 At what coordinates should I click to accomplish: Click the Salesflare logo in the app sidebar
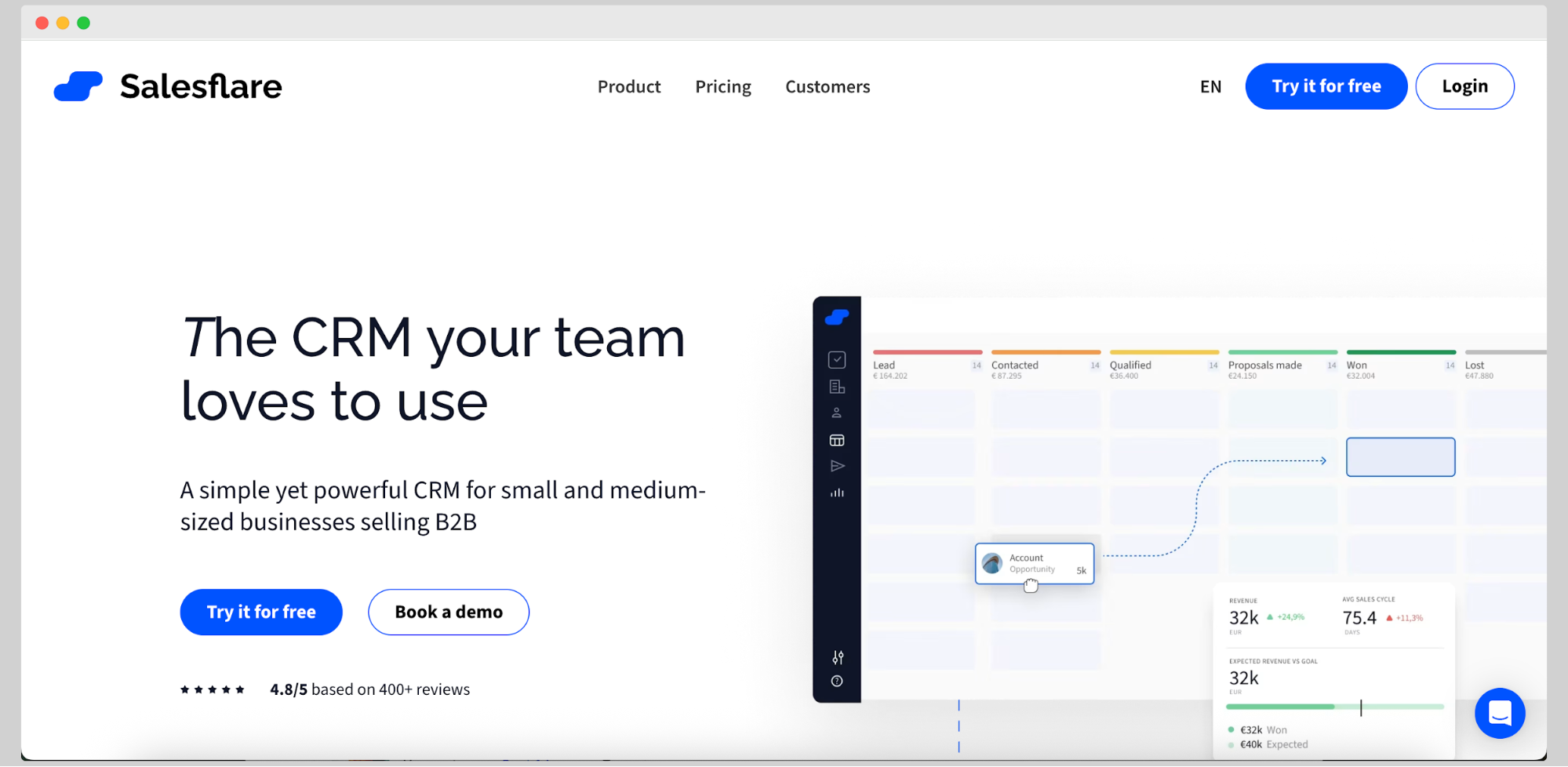point(837,317)
